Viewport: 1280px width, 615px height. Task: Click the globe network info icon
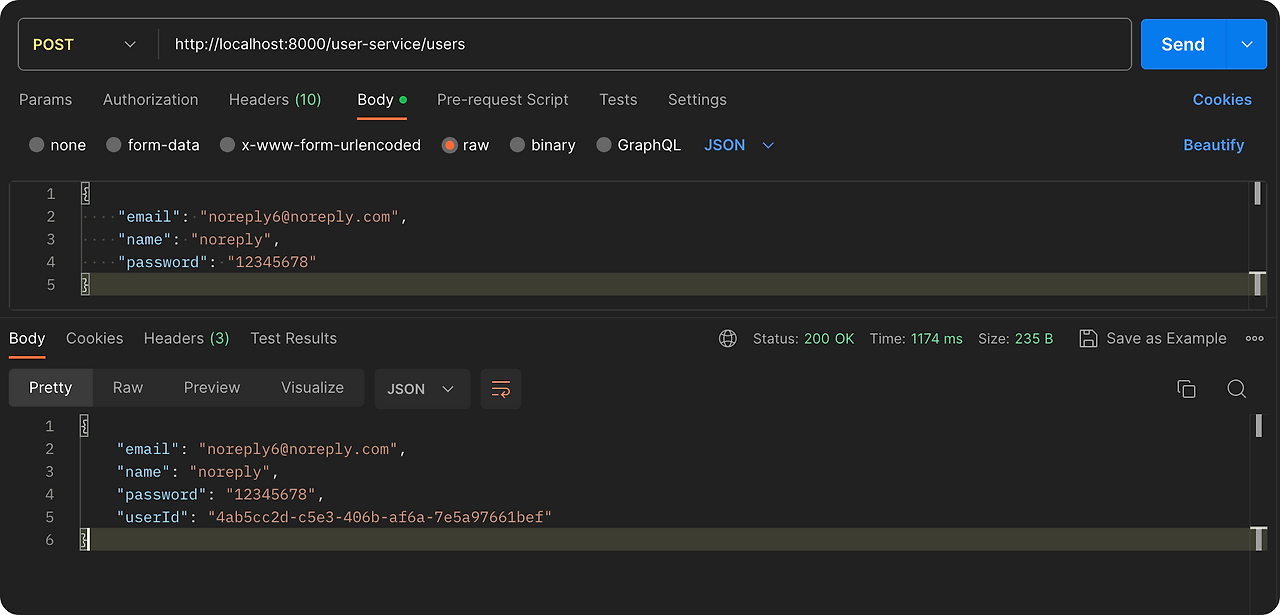tap(728, 339)
